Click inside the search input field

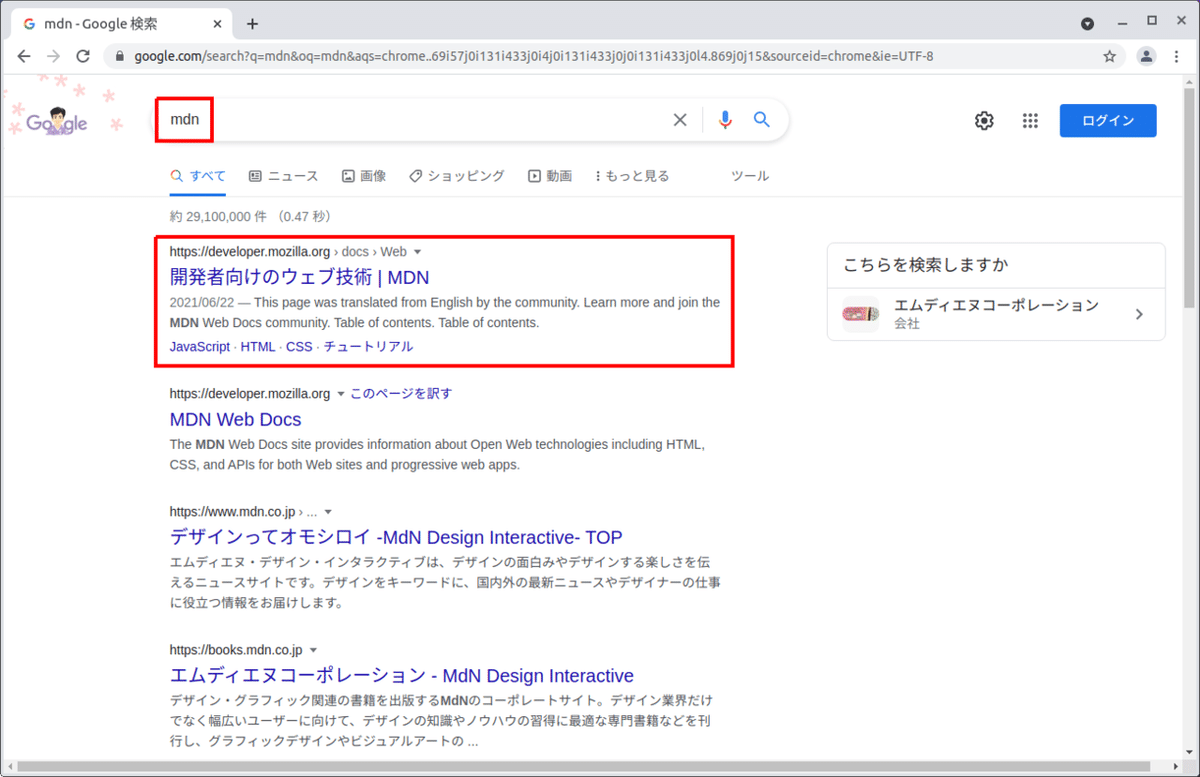[400, 119]
